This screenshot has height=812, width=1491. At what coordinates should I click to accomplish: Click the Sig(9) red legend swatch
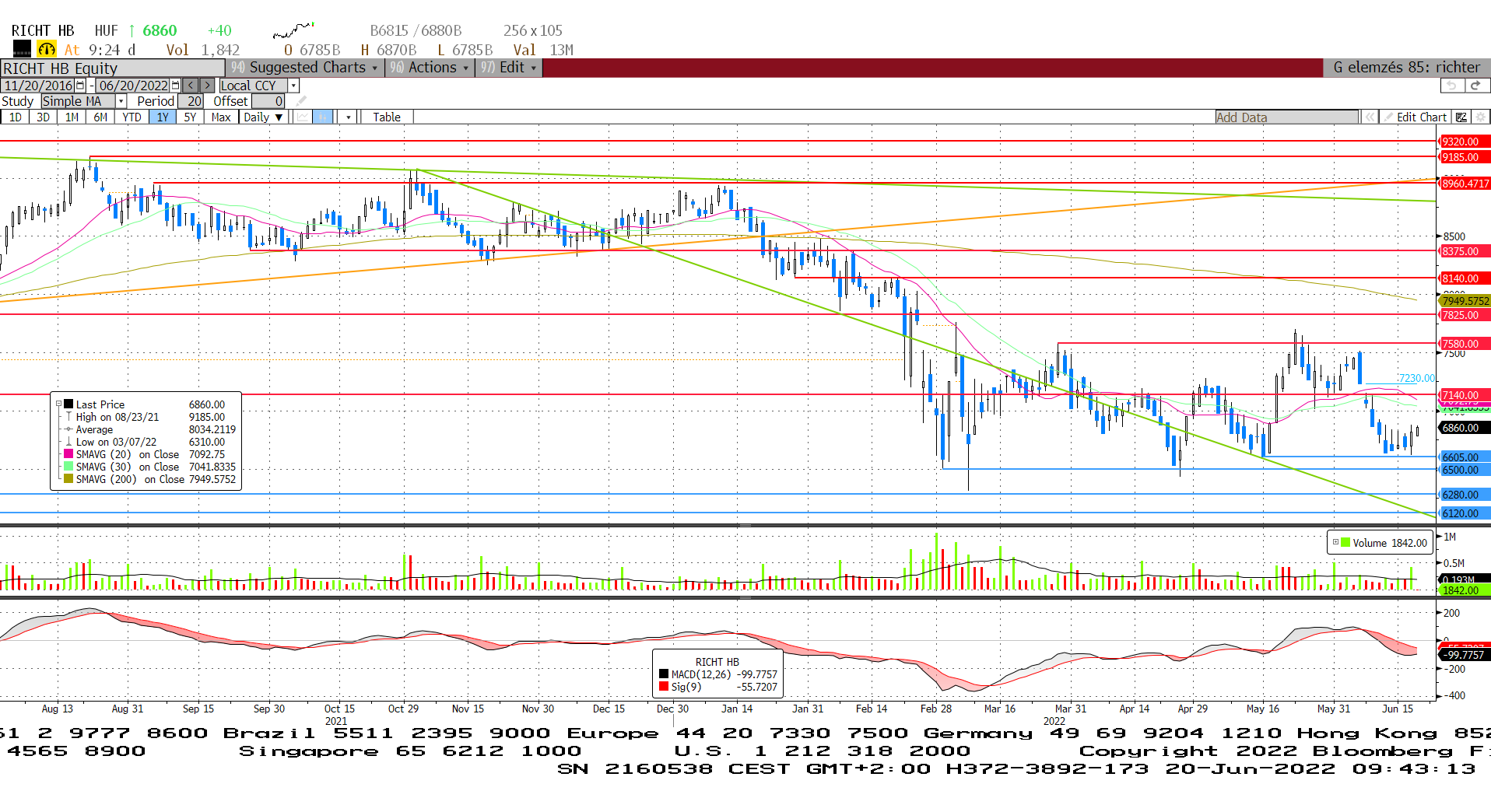(664, 687)
